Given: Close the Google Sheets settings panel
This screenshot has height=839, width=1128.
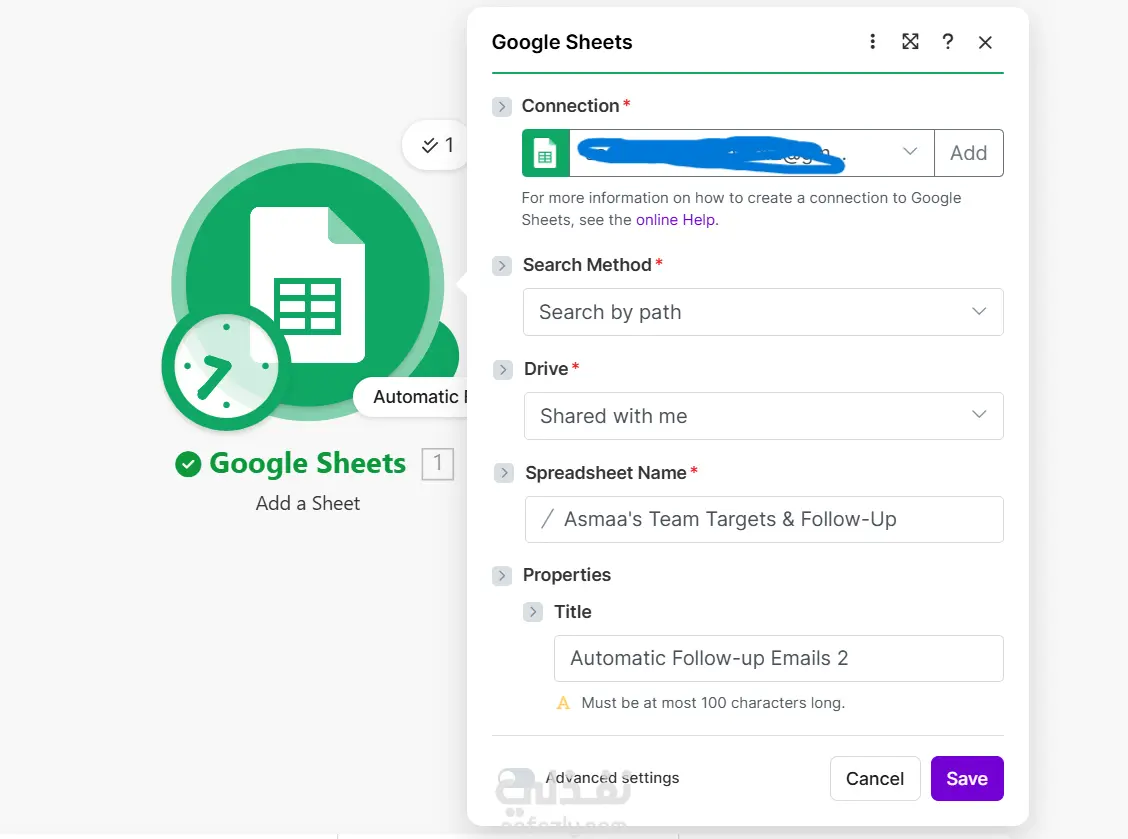Looking at the screenshot, I should point(985,42).
